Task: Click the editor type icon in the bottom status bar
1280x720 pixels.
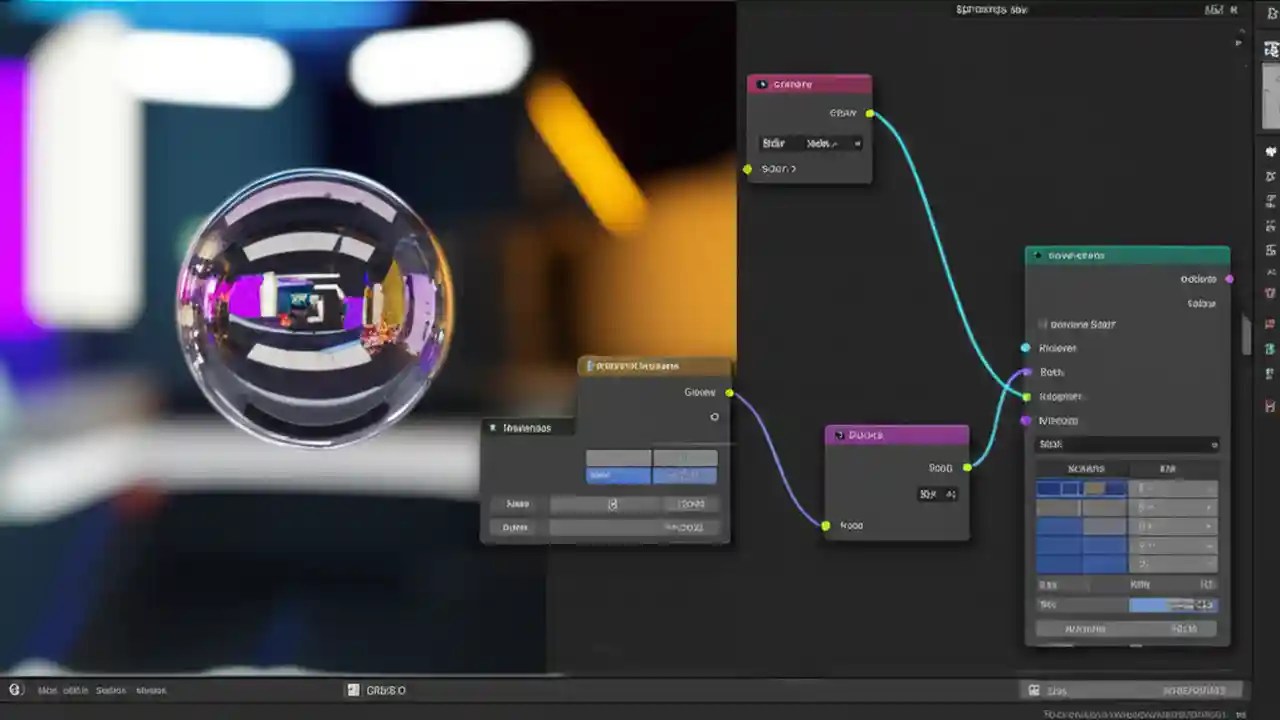Action: (x=352, y=689)
